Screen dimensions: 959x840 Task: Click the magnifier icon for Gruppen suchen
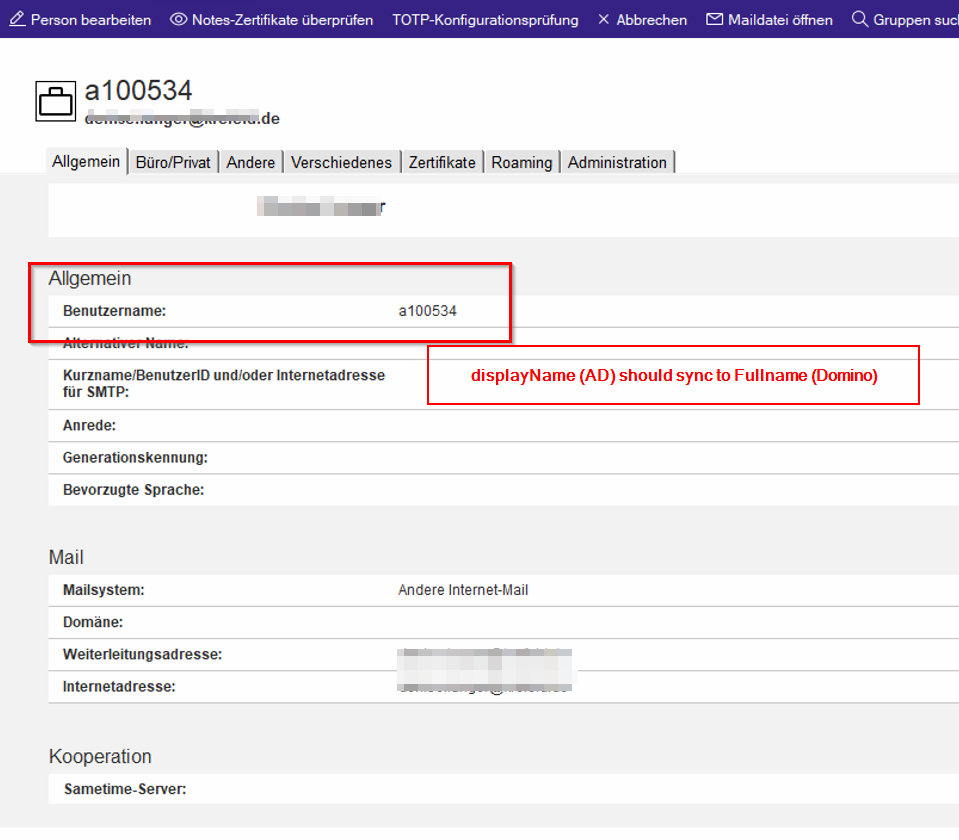point(859,20)
